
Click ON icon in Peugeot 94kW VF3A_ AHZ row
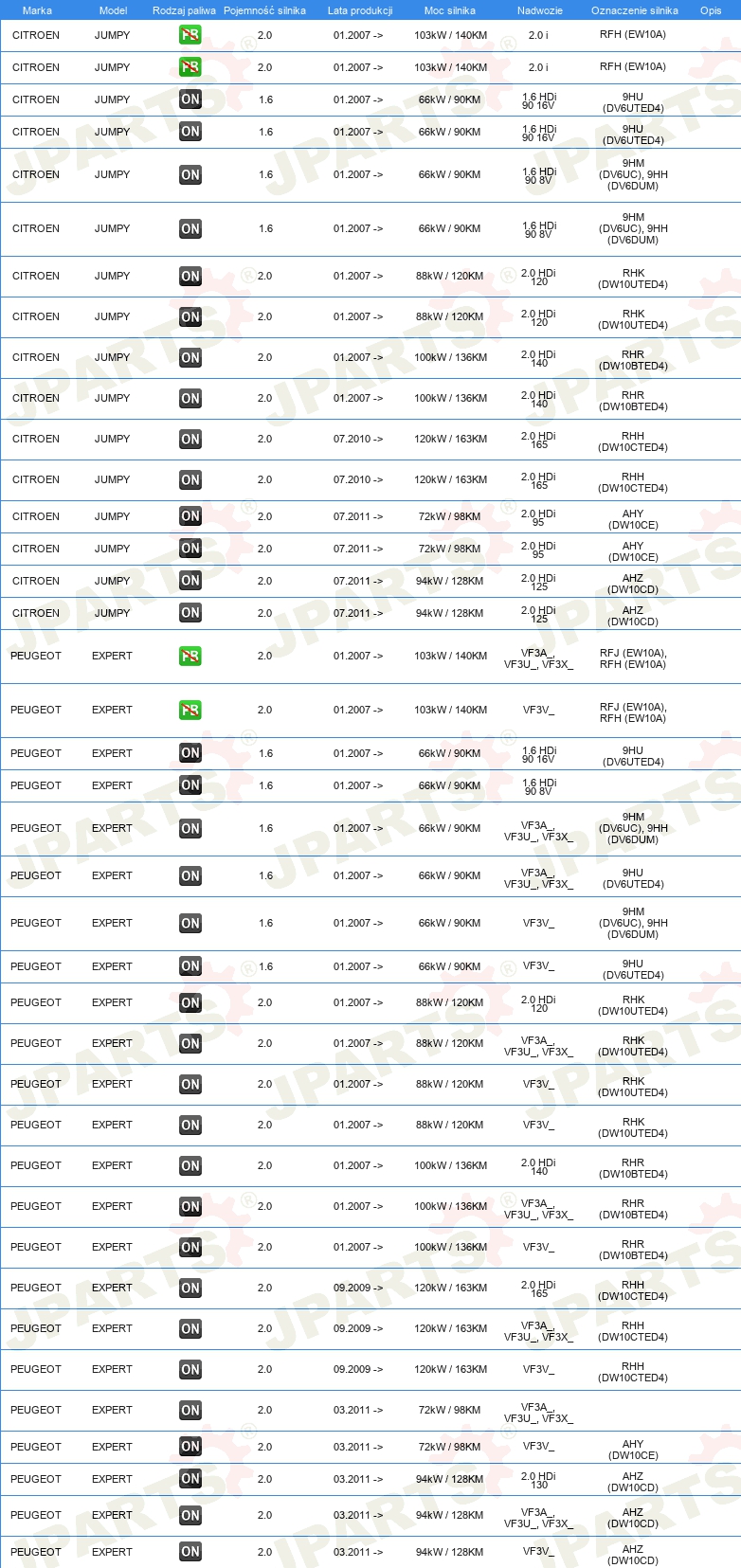pyautogui.click(x=190, y=1515)
